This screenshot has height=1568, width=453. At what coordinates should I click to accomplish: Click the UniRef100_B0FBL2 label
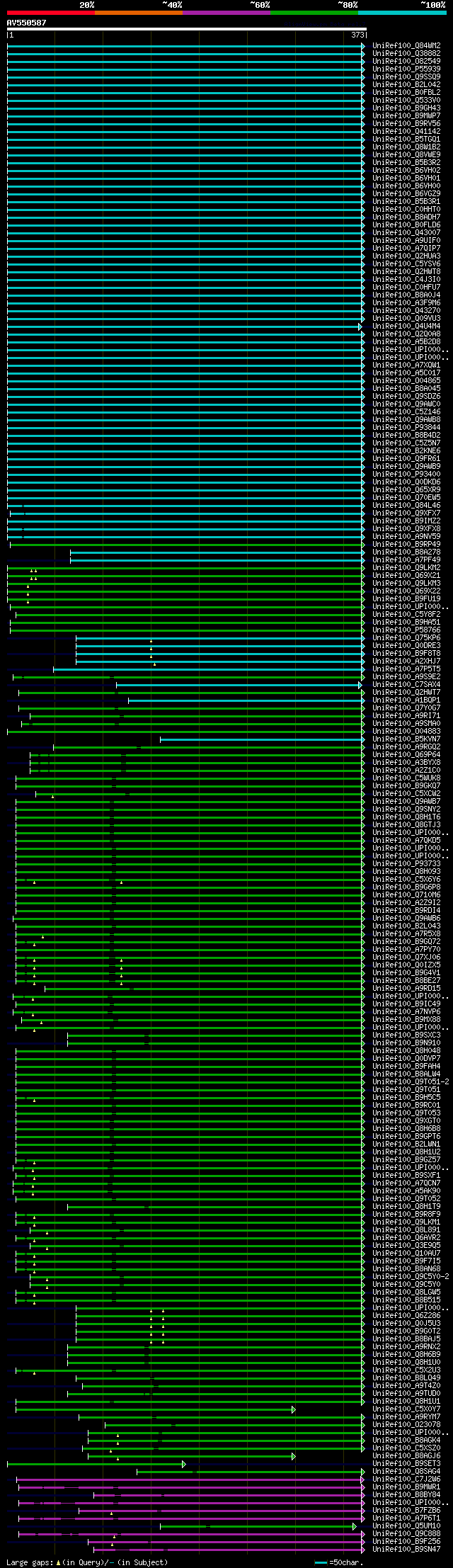click(406, 92)
